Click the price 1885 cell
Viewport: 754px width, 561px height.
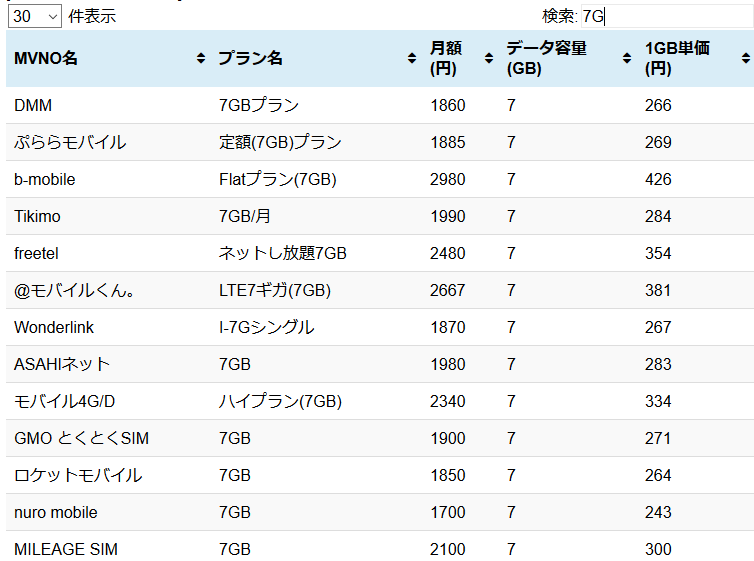coord(447,142)
